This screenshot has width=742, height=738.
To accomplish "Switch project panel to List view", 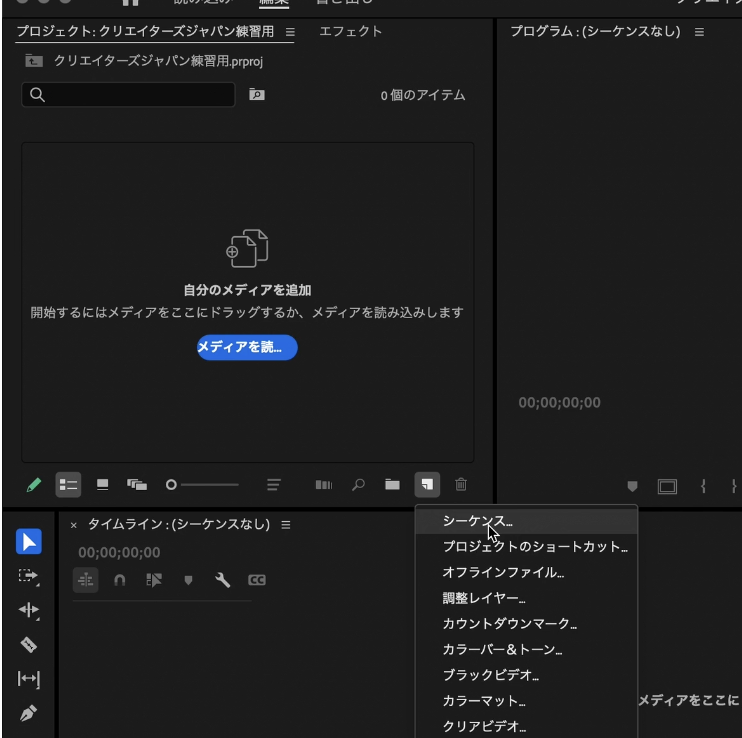I will [68, 484].
